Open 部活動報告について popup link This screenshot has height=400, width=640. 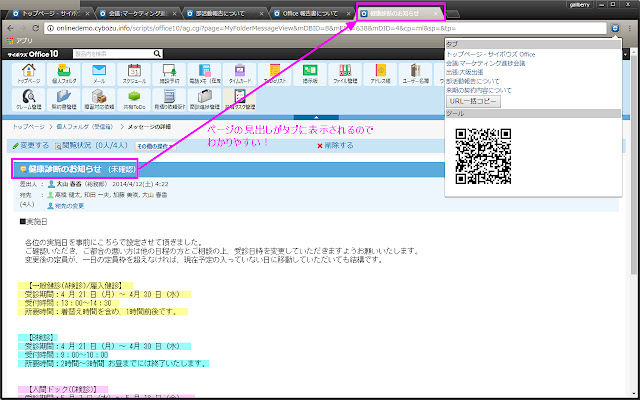[473, 81]
